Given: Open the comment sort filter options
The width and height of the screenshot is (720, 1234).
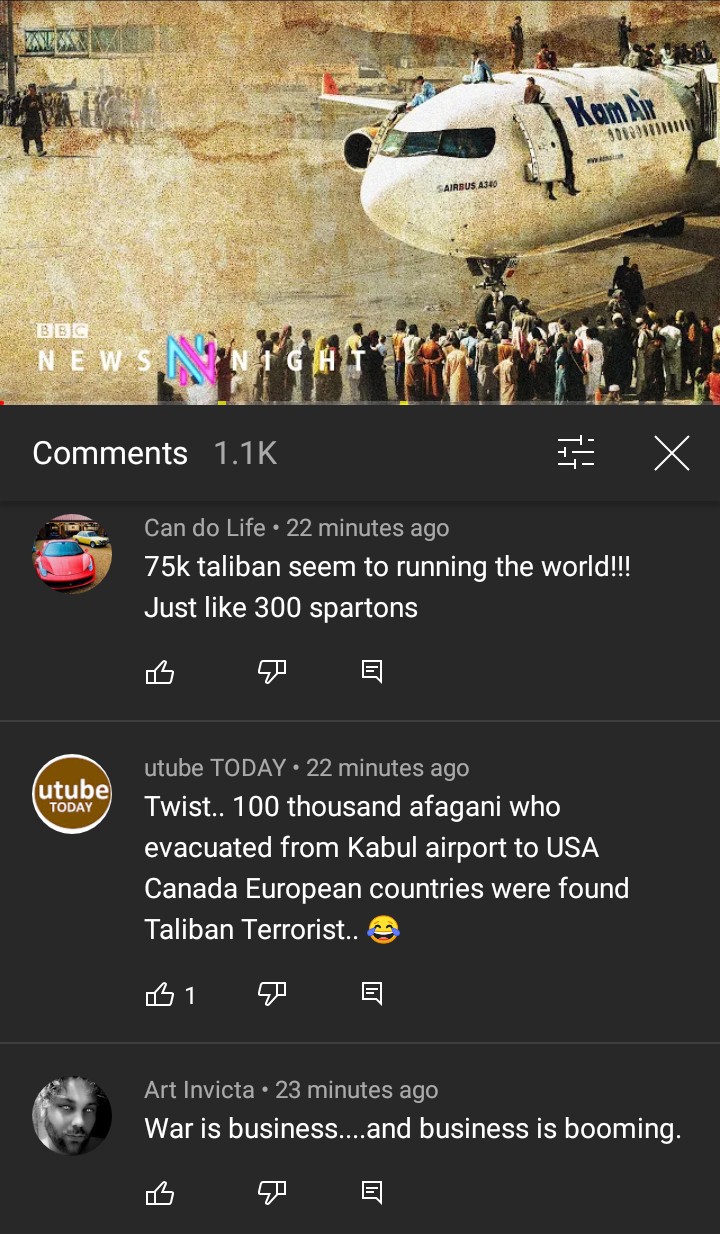Looking at the screenshot, I should (x=576, y=453).
